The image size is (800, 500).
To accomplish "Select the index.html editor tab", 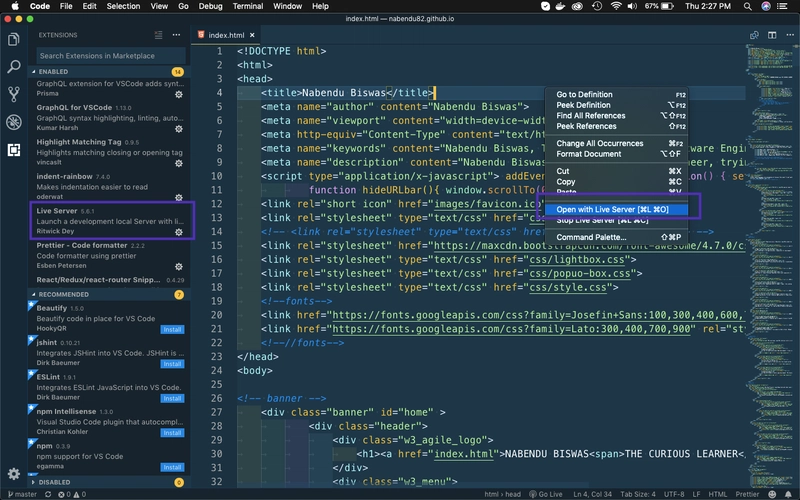I will (226, 35).
